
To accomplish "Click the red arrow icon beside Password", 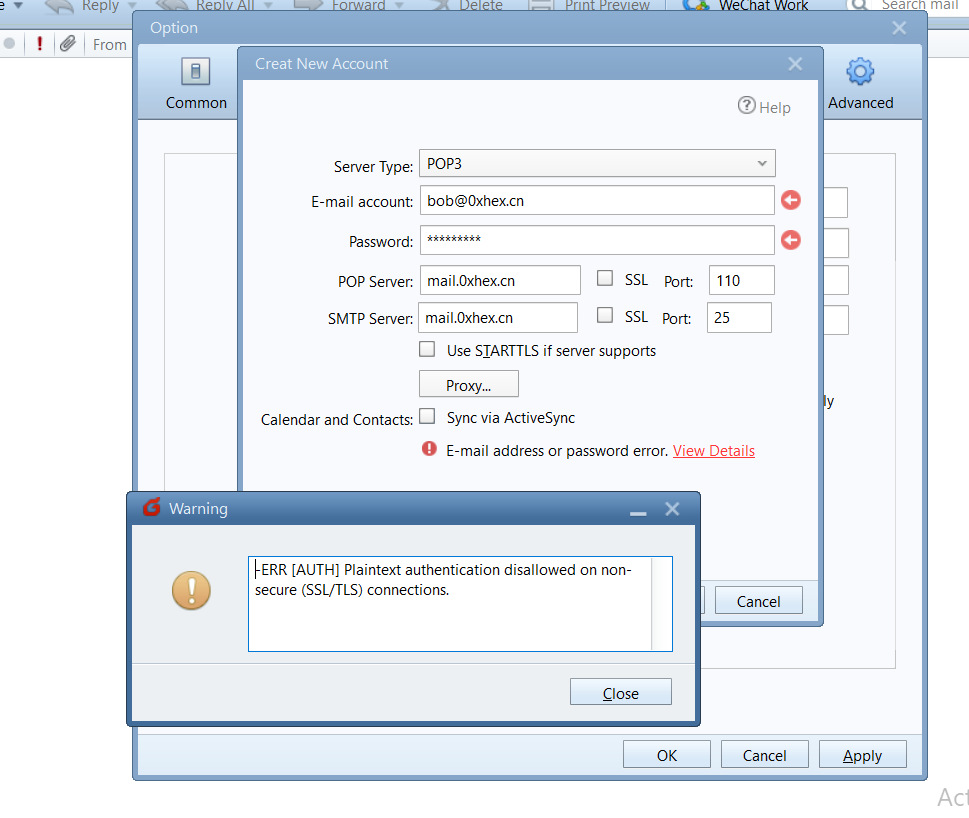I will [x=790, y=241].
